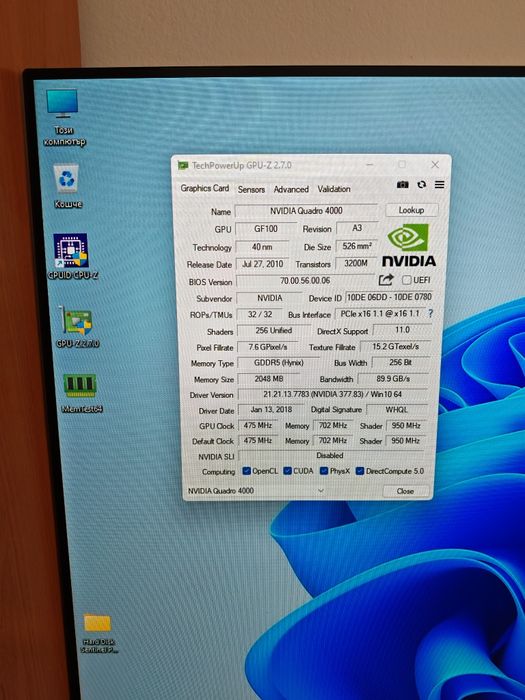Click the Shaders value 256 Unified
Viewport: 525px width, 700px height.
coord(274,330)
